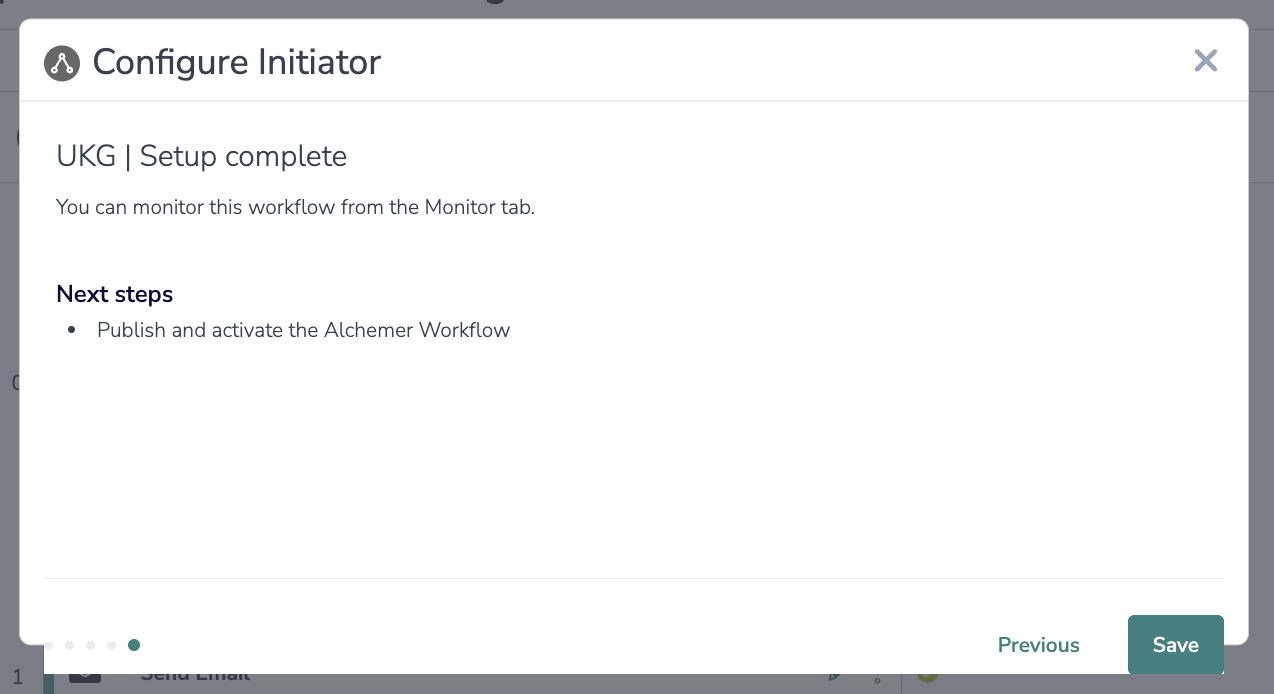Click the 'Configure Initiator' dialog title

point(237,62)
